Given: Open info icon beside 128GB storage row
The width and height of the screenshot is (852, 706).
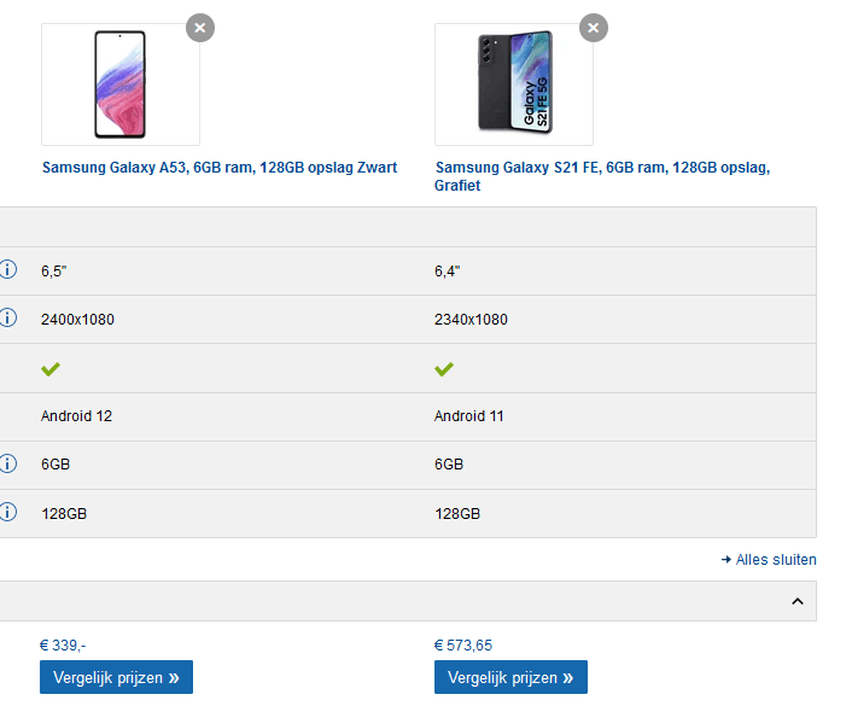Looking at the screenshot, I should coord(8,512).
